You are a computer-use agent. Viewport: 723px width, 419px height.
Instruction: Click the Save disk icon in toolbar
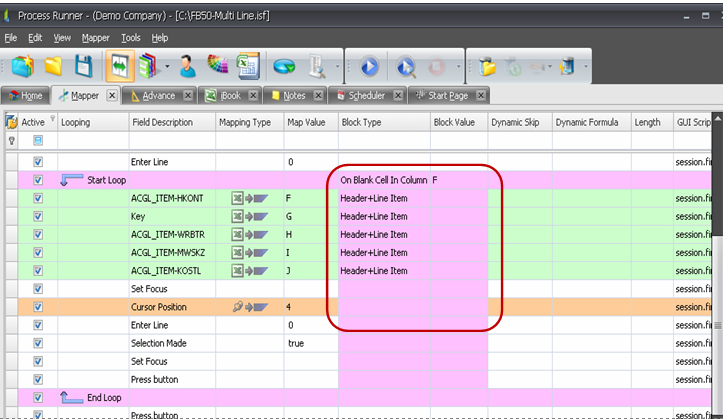[x=84, y=67]
